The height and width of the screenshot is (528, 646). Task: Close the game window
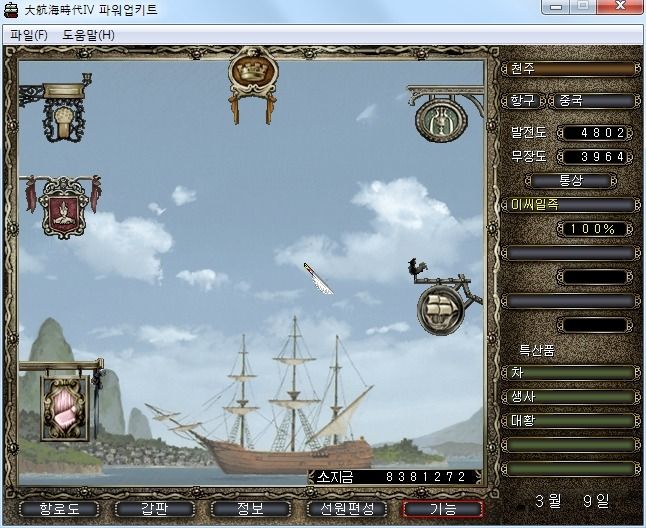point(620,7)
